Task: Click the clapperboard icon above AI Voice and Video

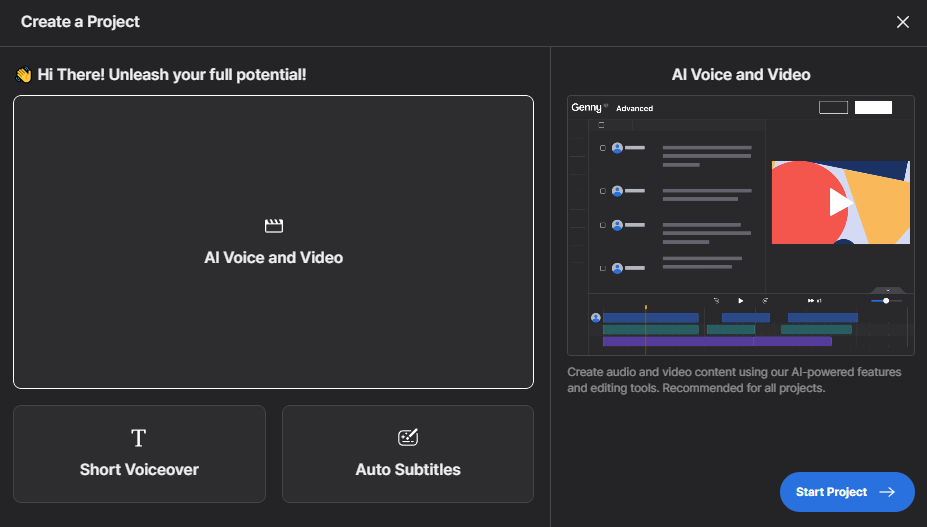Action: click(273, 226)
